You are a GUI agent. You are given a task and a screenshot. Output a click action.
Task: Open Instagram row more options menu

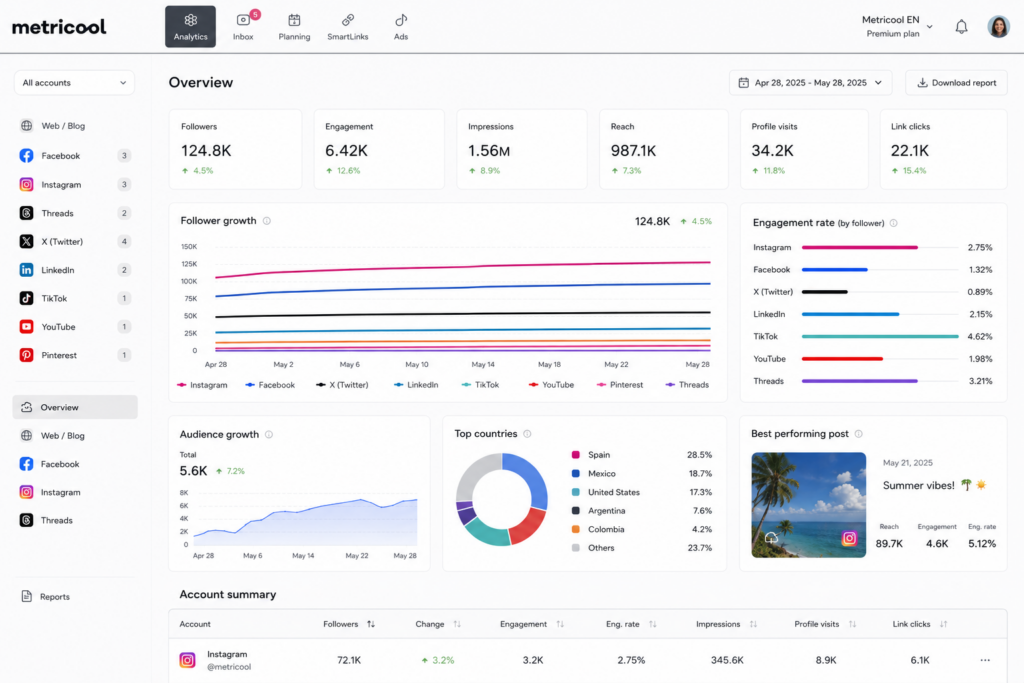pyautogui.click(x=985, y=660)
